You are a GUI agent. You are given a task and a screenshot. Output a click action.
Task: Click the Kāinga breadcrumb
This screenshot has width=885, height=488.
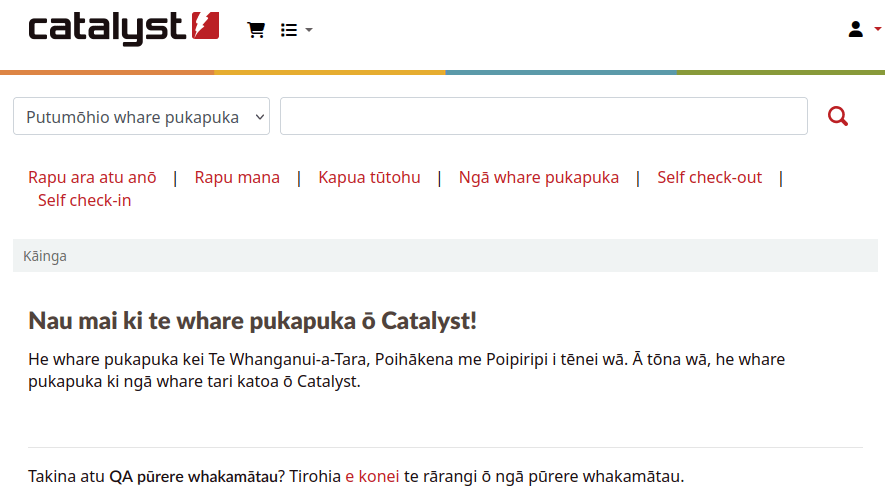click(x=45, y=256)
